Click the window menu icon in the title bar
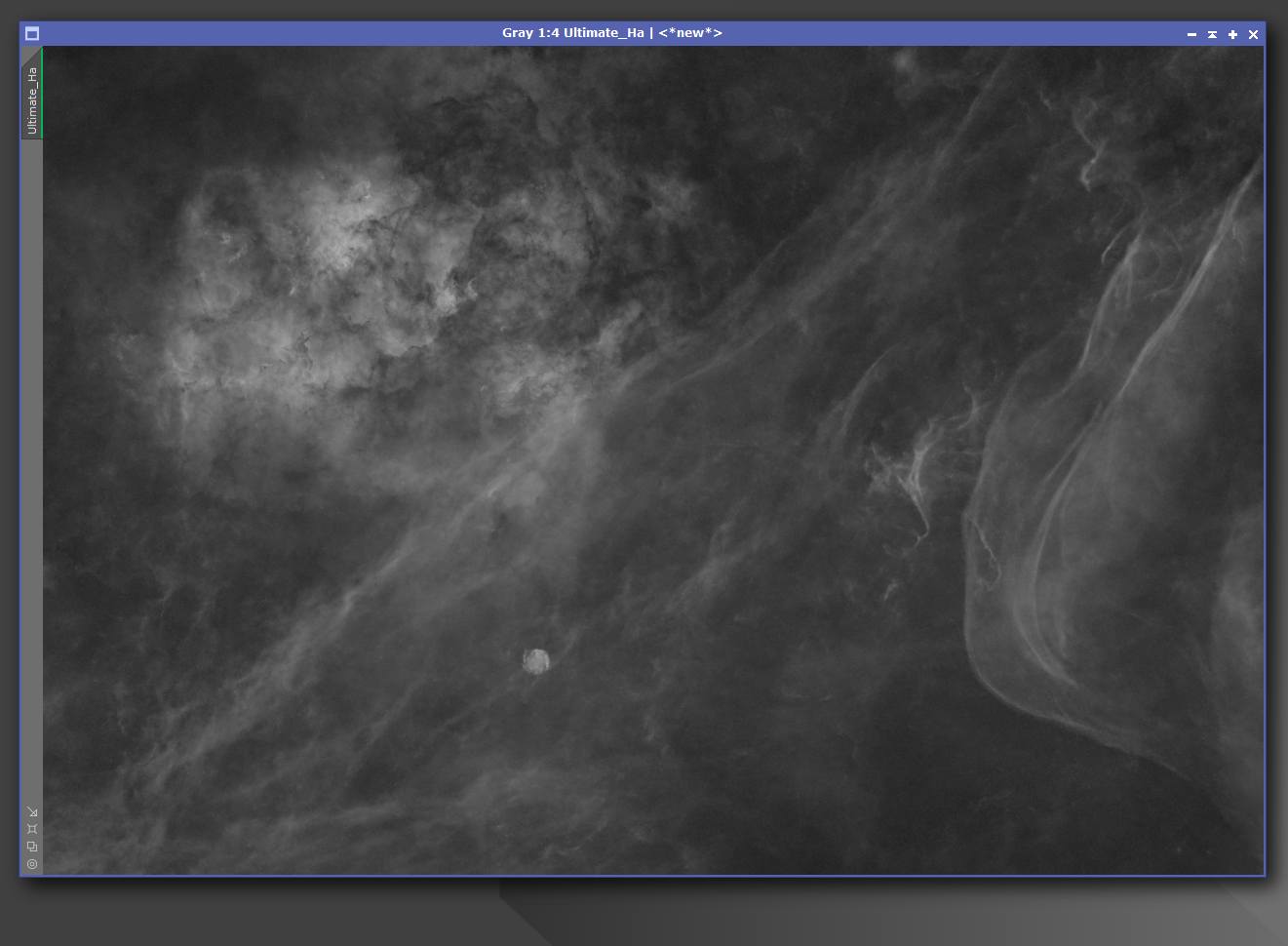 pyautogui.click(x=32, y=33)
